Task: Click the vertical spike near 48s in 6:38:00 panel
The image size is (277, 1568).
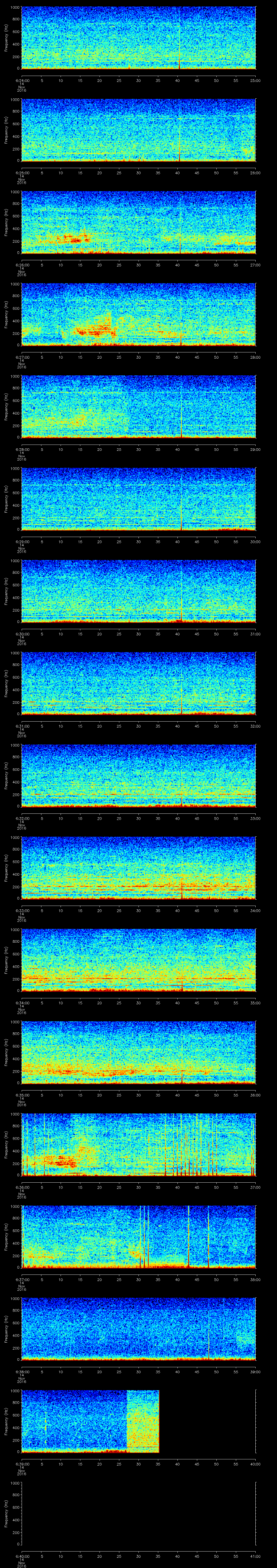Action: (208, 1329)
